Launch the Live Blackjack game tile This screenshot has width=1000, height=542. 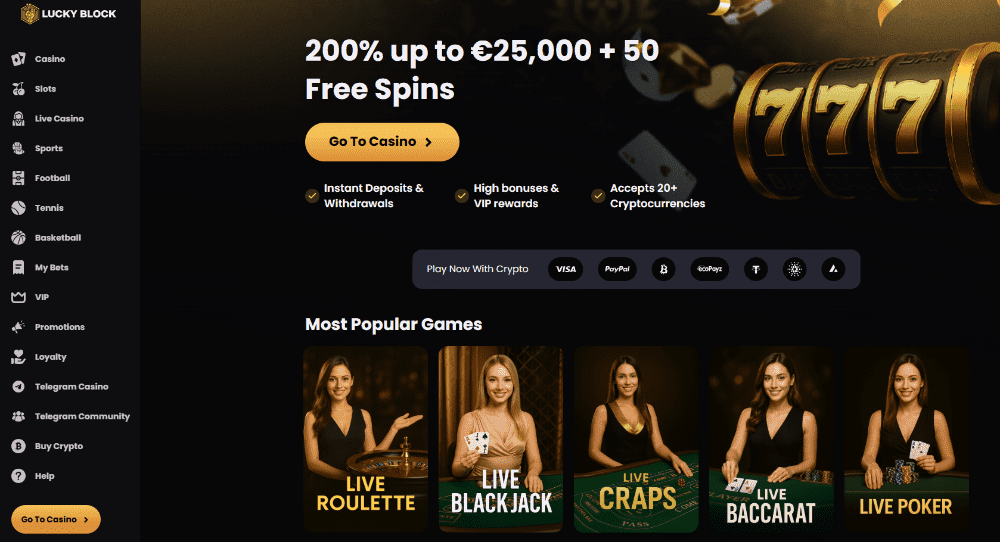click(501, 439)
